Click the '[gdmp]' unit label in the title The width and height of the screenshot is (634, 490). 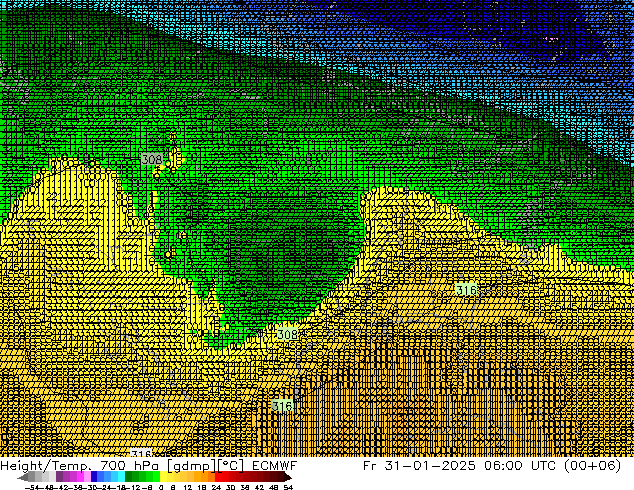(x=192, y=466)
